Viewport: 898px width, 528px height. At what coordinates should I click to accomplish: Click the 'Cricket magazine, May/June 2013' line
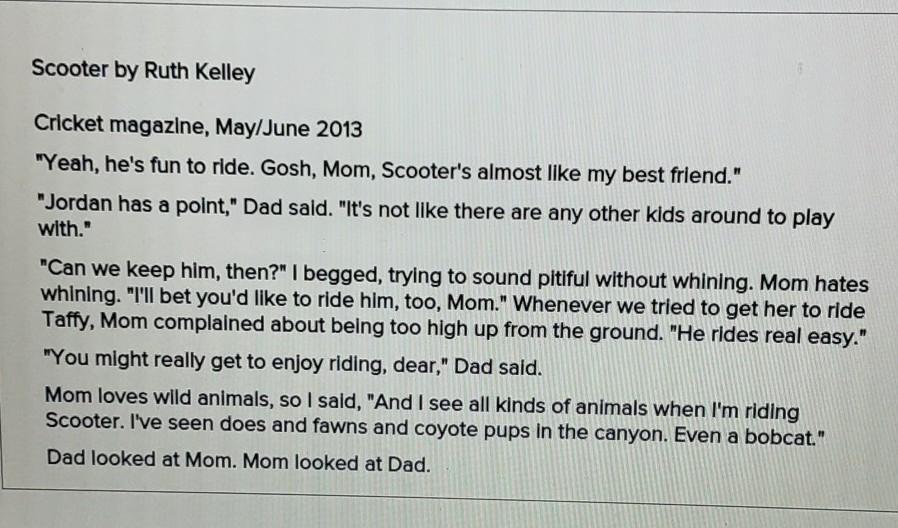click(x=198, y=126)
